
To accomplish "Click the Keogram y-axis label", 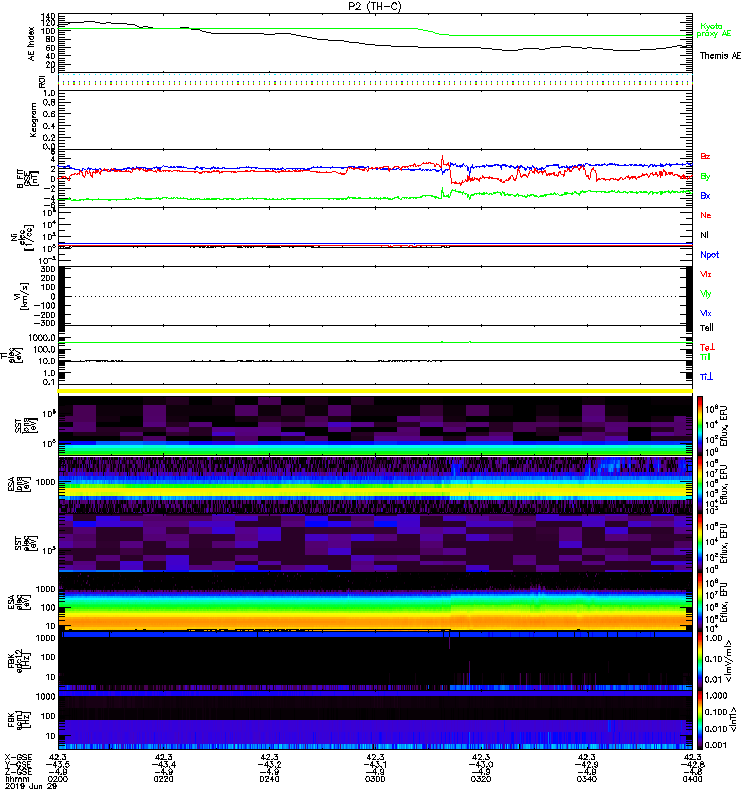I will (x=33, y=120).
